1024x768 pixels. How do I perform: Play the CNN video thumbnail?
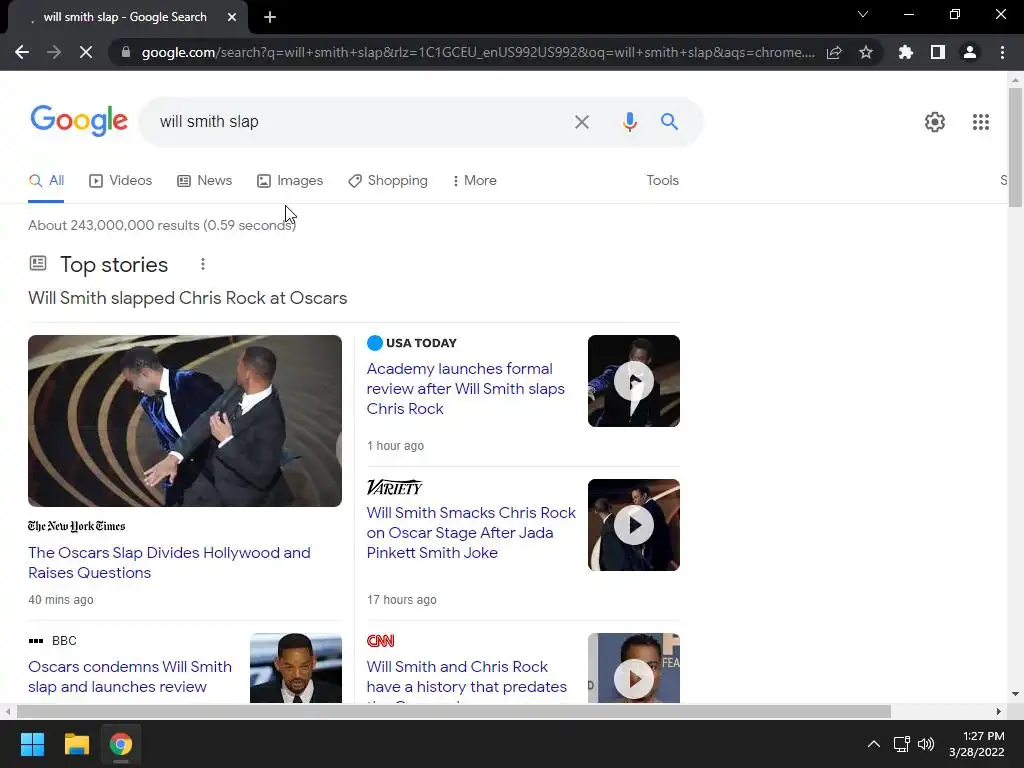point(633,668)
